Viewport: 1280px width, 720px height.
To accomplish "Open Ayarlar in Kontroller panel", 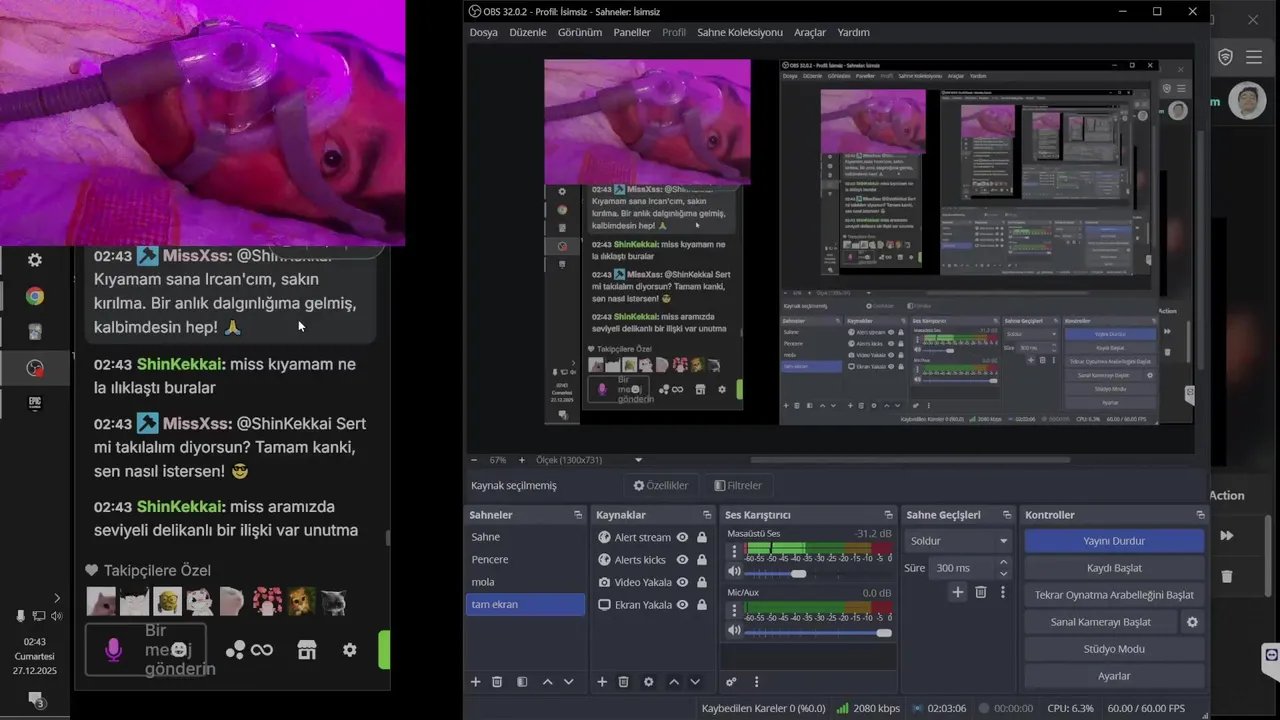I will (1114, 676).
